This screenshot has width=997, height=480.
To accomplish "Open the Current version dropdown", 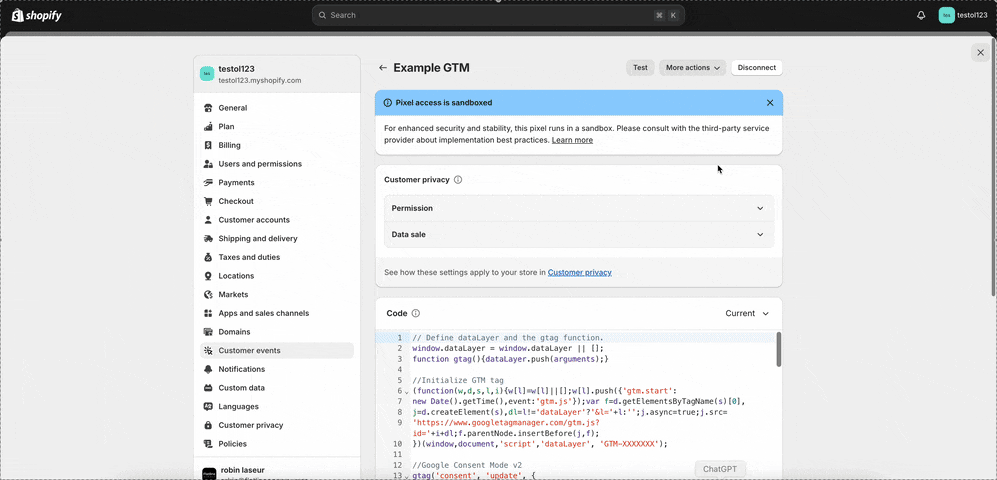I will click(x=747, y=313).
